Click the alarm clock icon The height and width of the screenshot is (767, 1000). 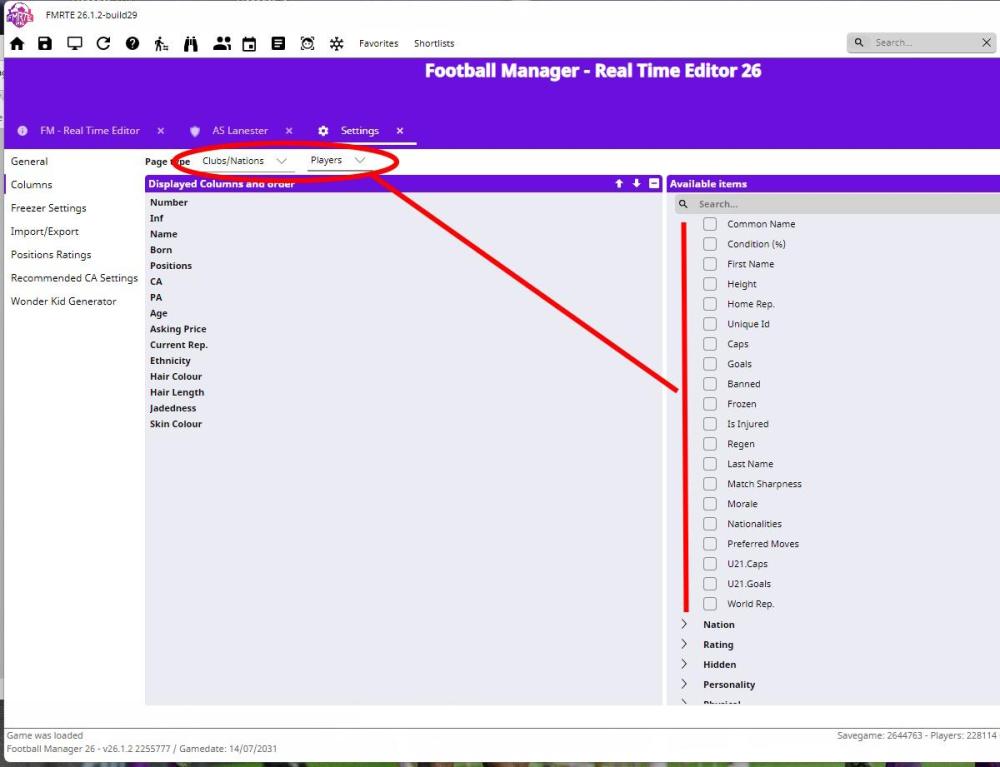[307, 43]
